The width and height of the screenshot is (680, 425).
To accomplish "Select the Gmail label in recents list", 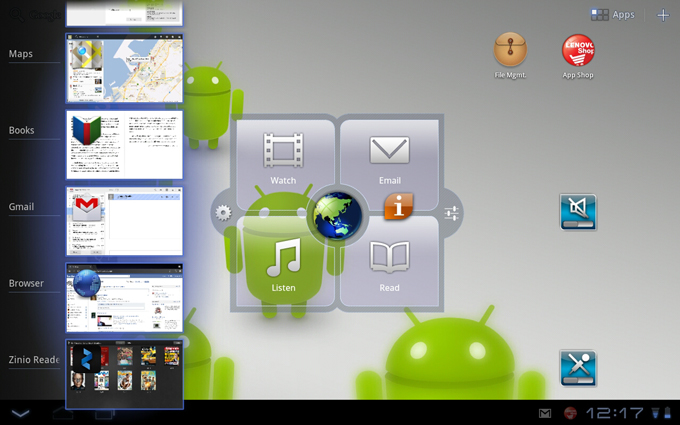I will tap(21, 206).
